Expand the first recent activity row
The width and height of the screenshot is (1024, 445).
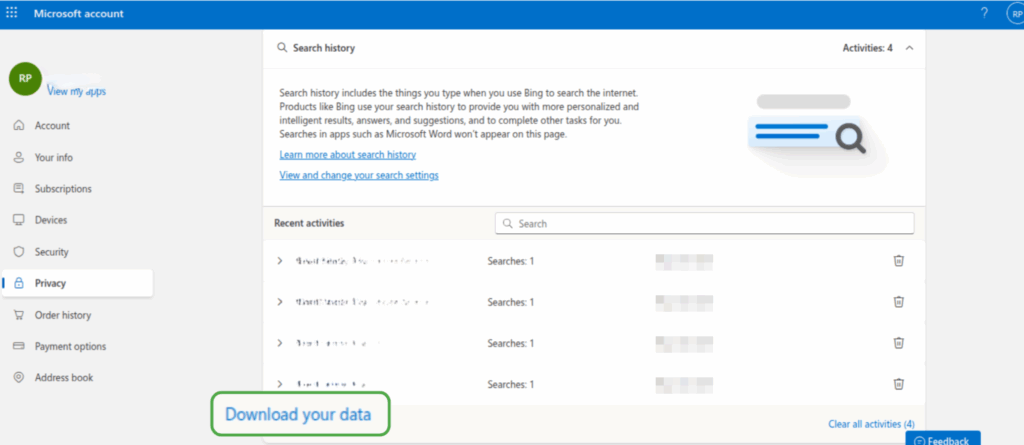280,261
